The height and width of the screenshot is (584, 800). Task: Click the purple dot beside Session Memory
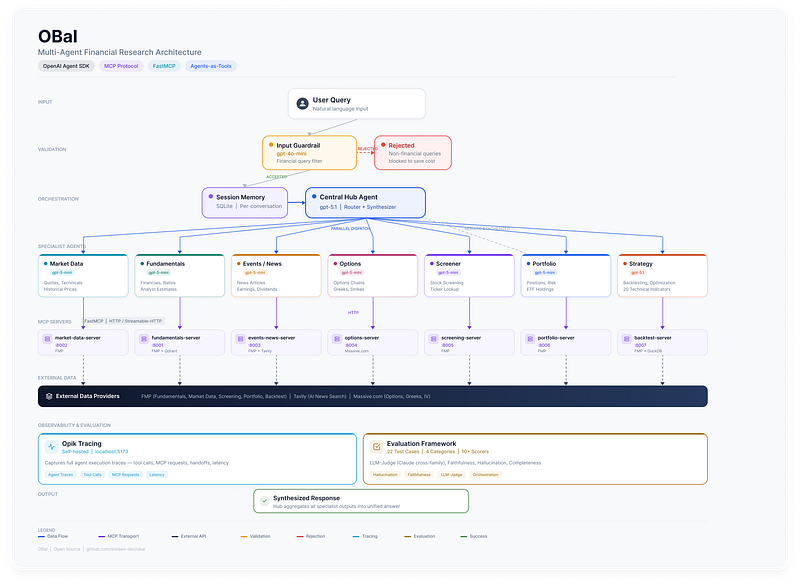211,196
